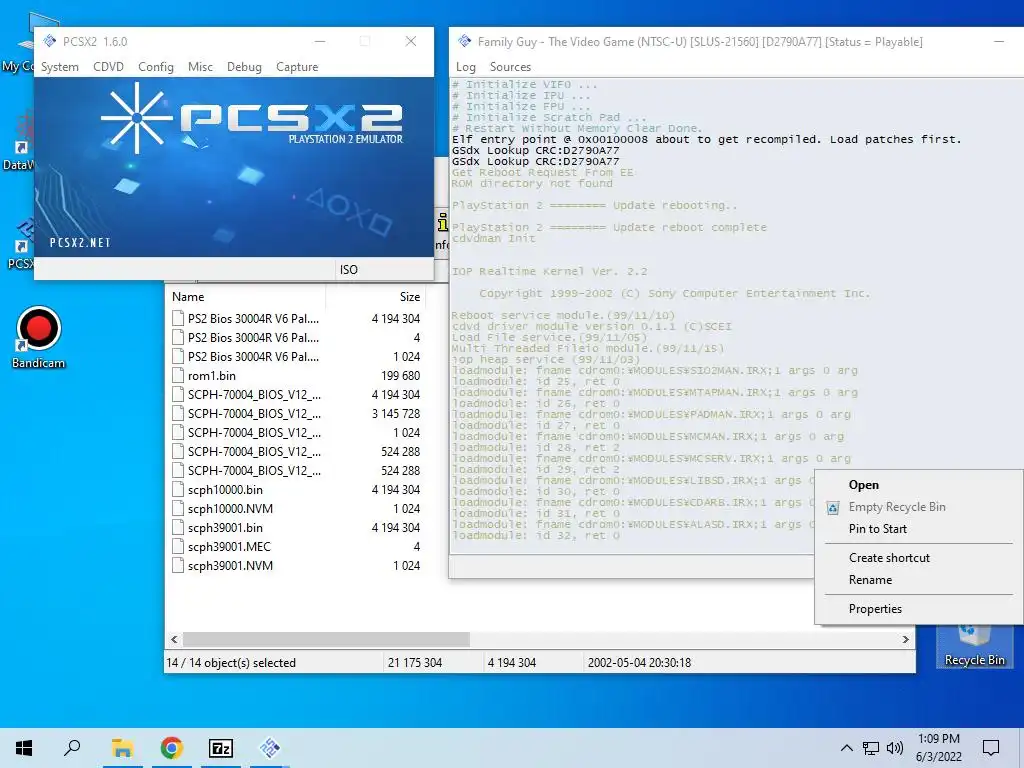Open the Windows Start menu
Image resolution: width=1024 pixels, height=768 pixels.
tap(24, 748)
